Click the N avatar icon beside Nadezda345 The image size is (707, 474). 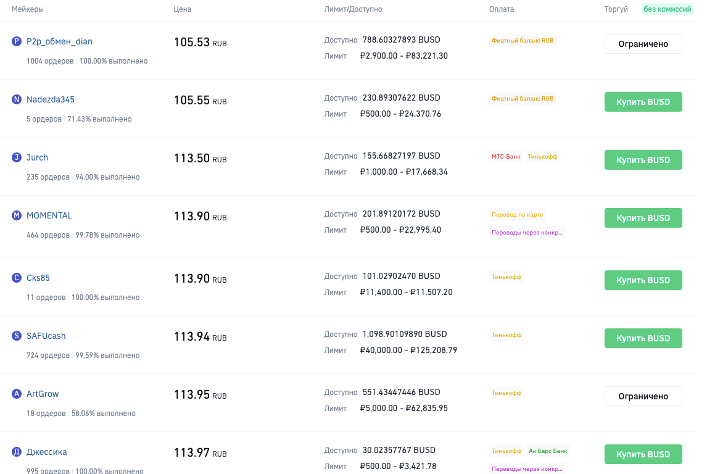click(x=16, y=99)
